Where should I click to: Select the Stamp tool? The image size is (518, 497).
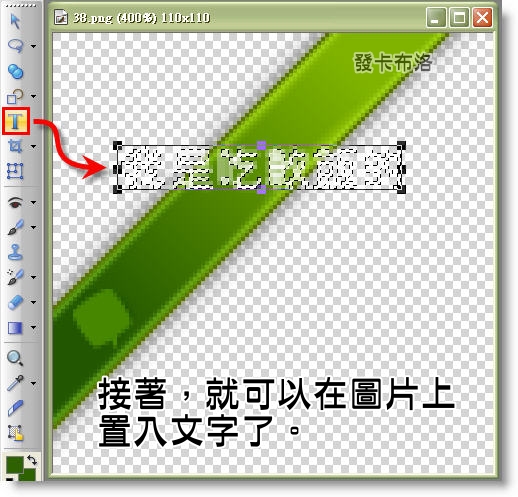15,252
